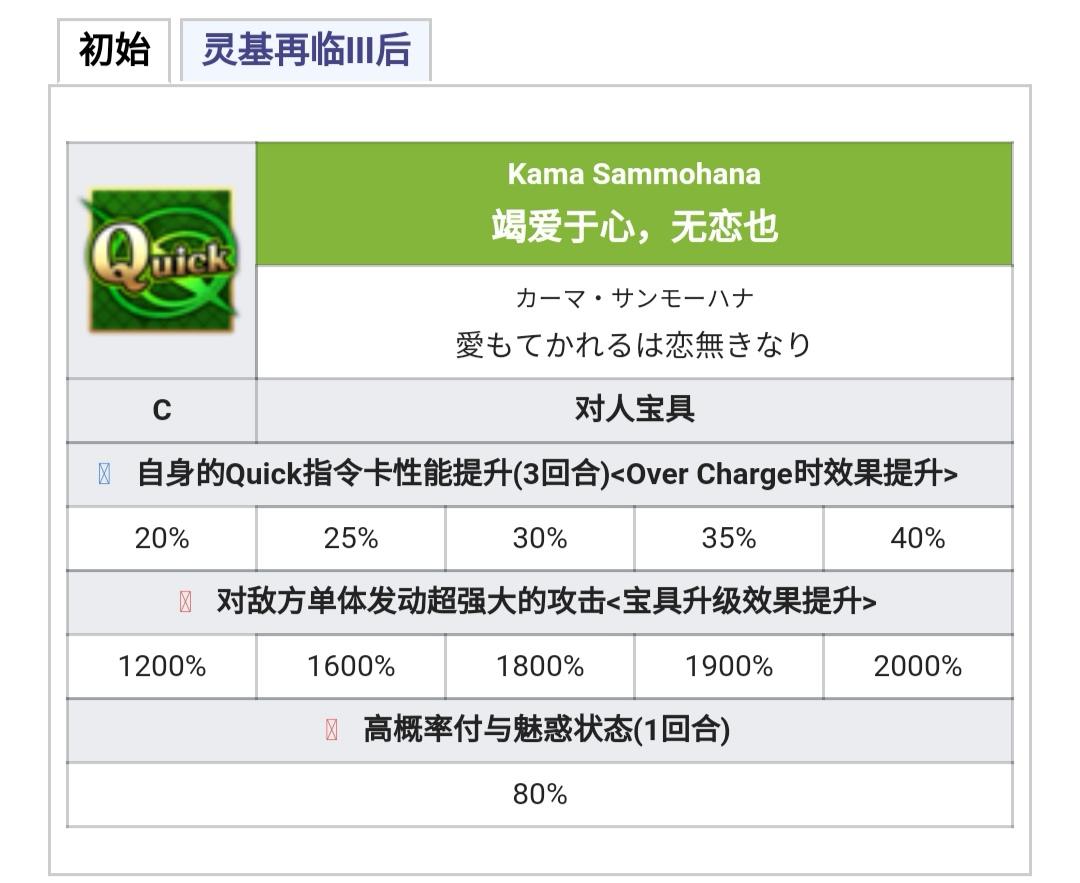Click the 2000% damage value cell
Image resolution: width=1080 pixels, height=883 pixels.
[x=918, y=667]
